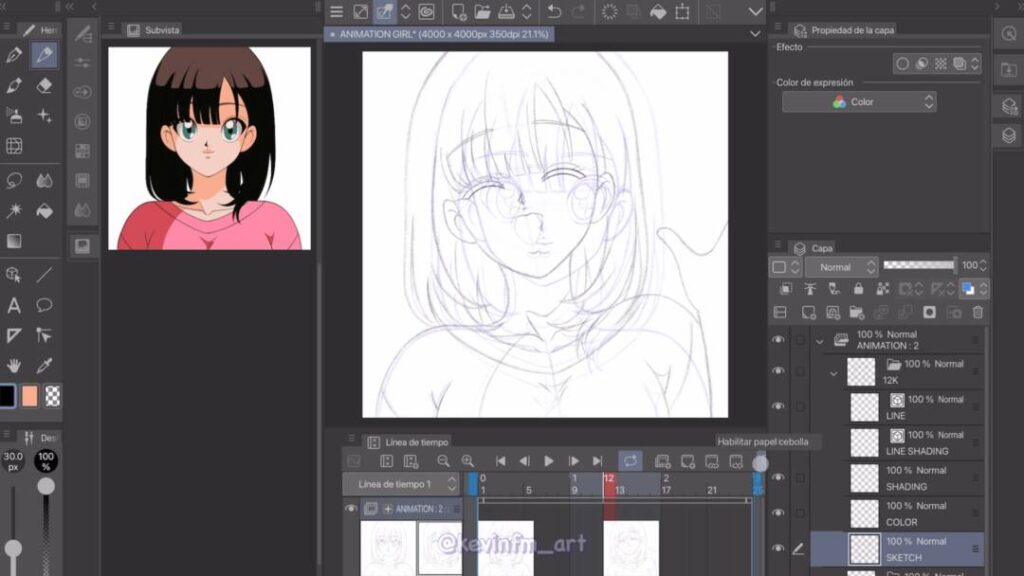The image size is (1024, 576).
Task: Toggle visibility of the ANIMATION : 2 folder layer
Action: [778, 340]
